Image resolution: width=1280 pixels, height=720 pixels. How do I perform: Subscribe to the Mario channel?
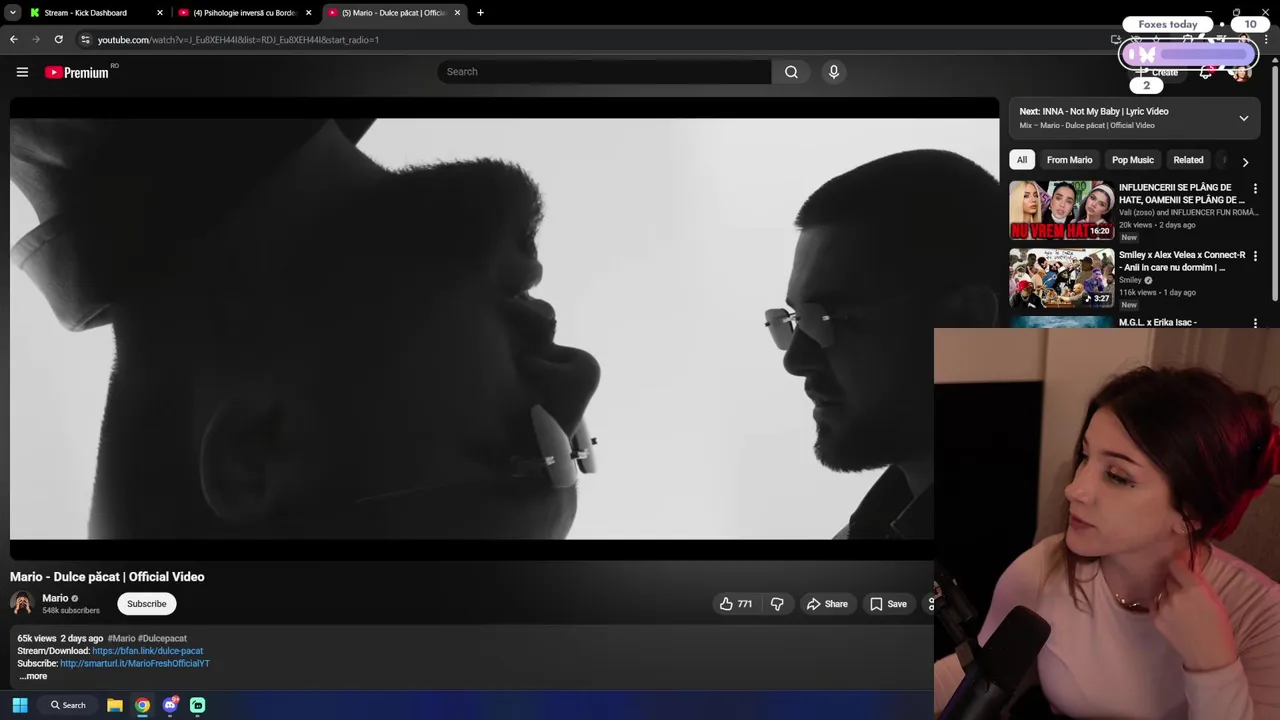coord(146,604)
